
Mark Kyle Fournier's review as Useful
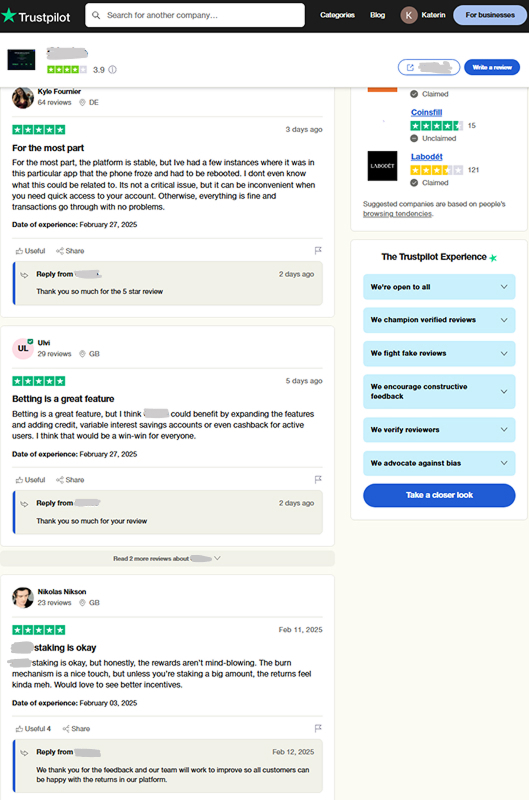pos(30,251)
